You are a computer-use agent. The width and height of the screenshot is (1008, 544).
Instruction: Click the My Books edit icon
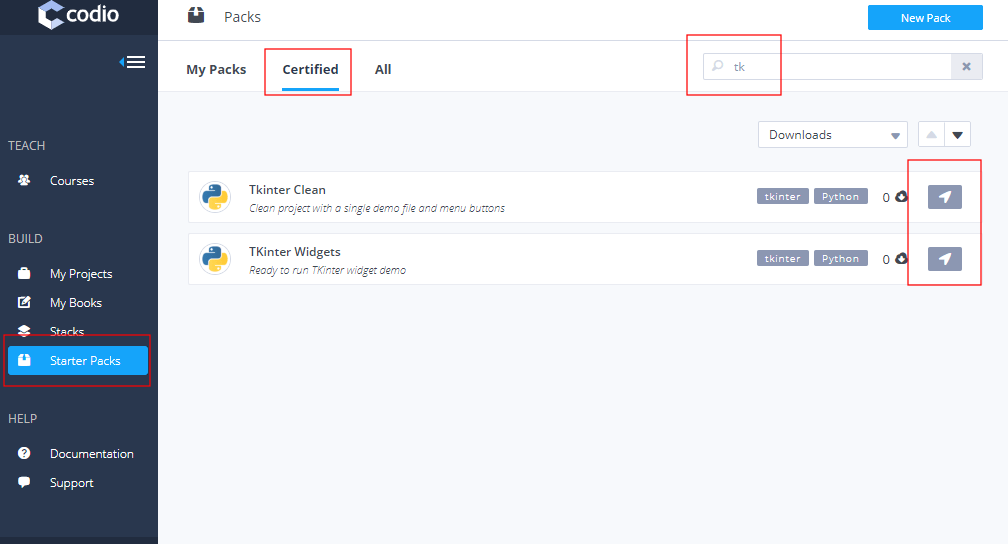(x=24, y=302)
